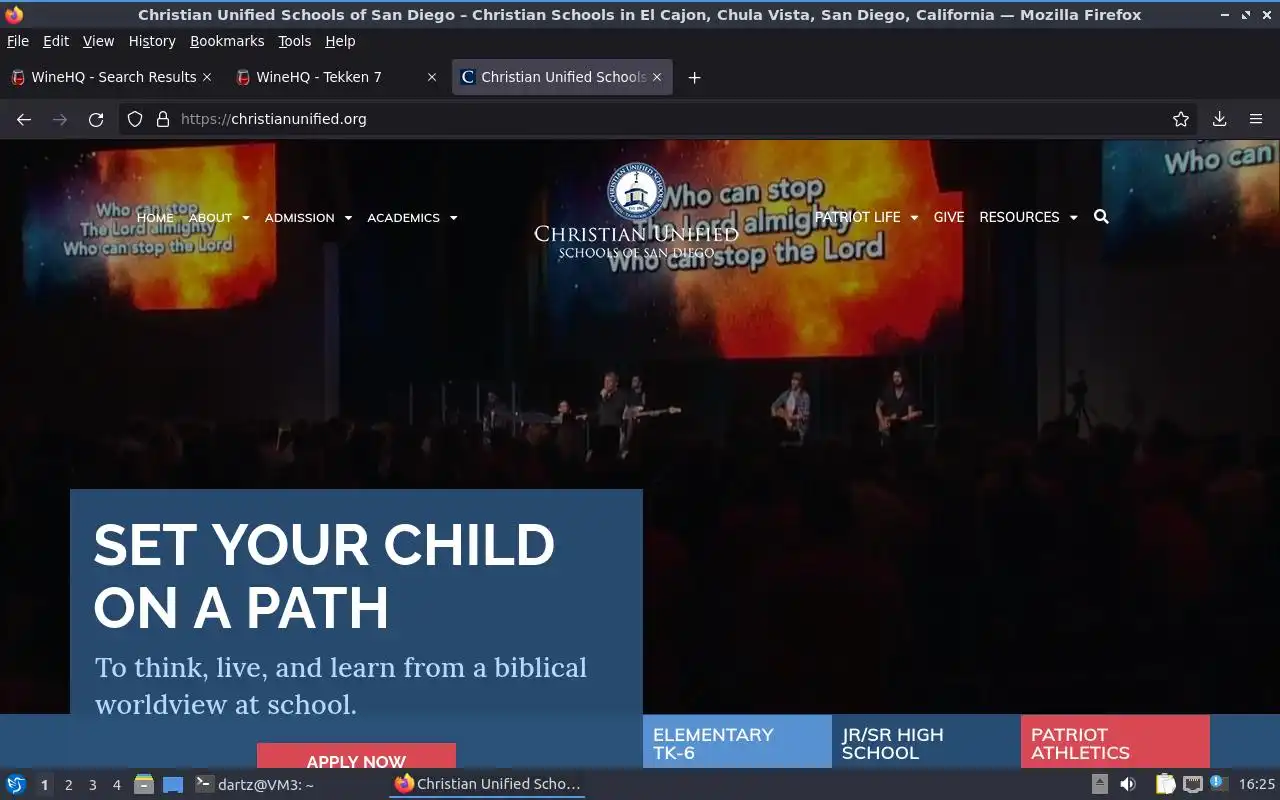The image size is (1280, 800).
Task: Go back to the previous page
Action: [x=24, y=119]
